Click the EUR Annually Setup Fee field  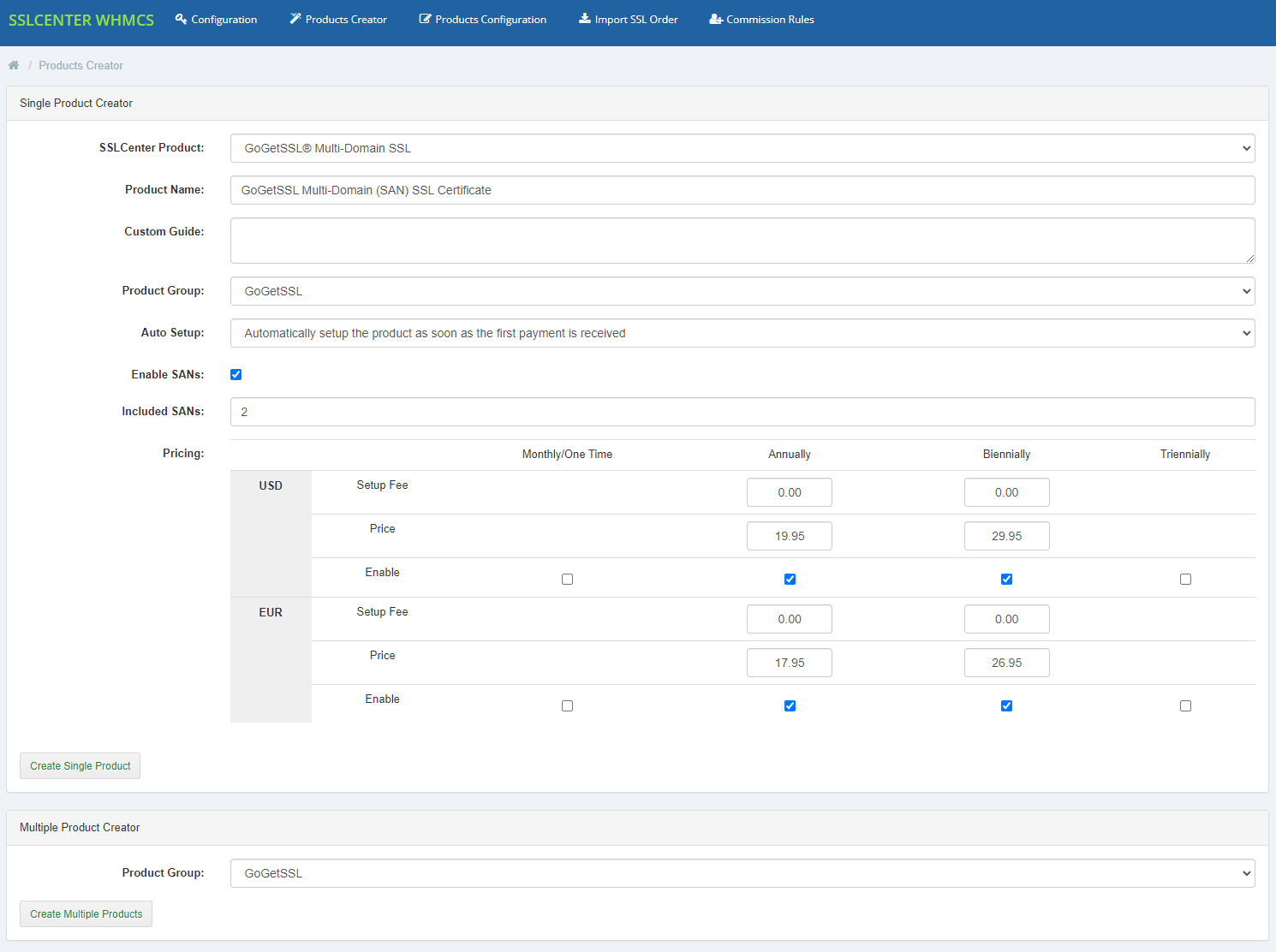pos(790,619)
